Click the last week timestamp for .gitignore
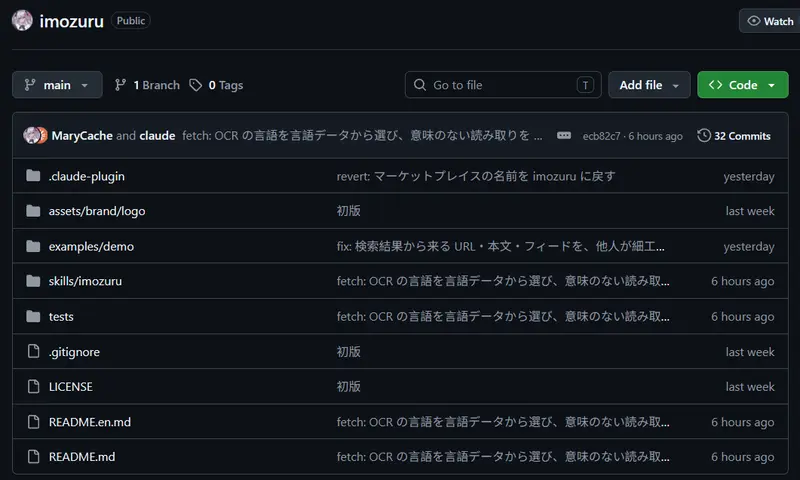 click(x=750, y=352)
